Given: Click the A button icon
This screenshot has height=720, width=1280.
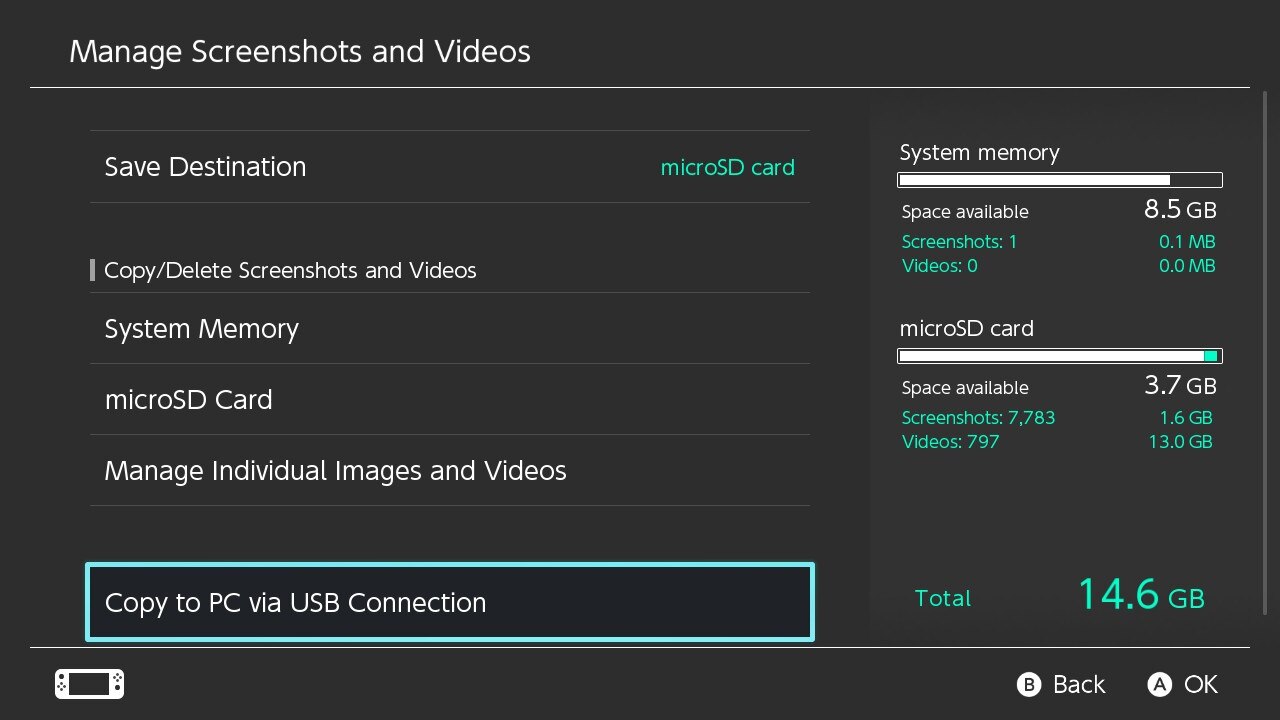Looking at the screenshot, I should pos(1159,685).
